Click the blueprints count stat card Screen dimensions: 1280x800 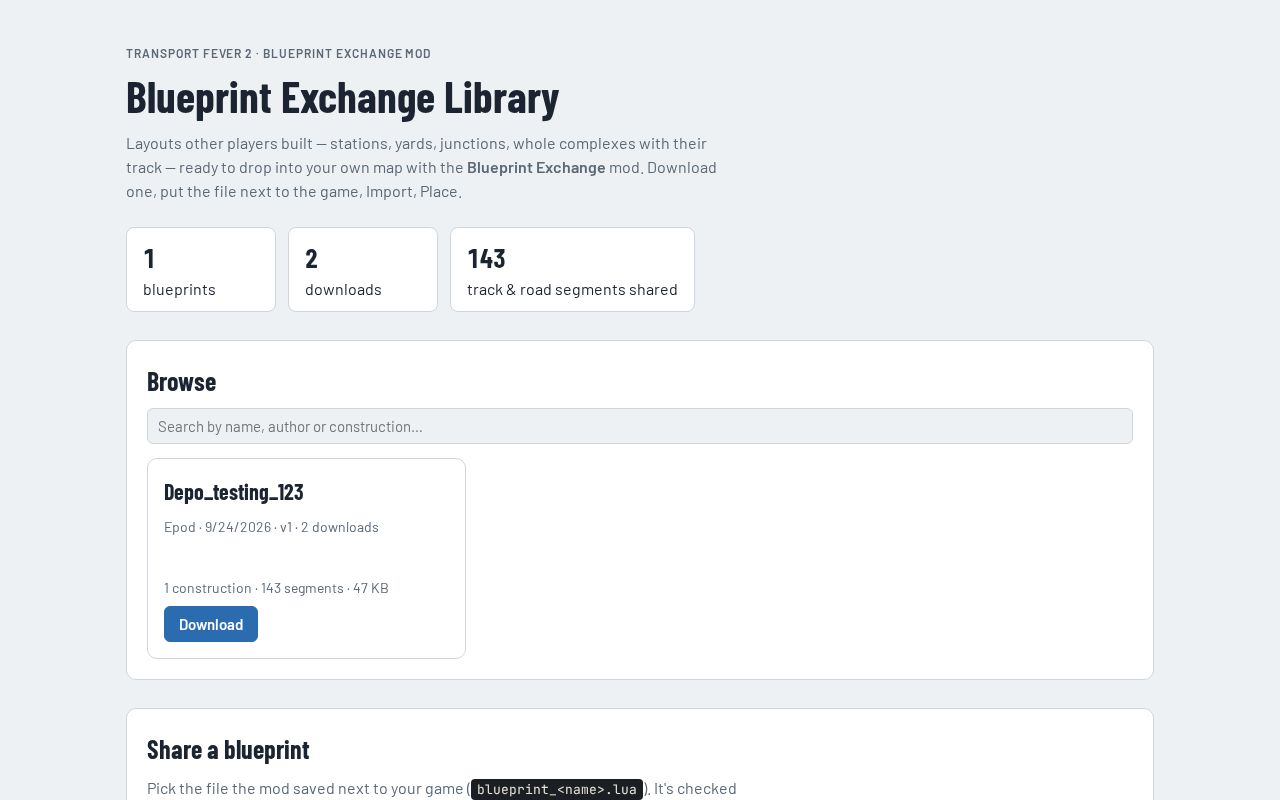click(x=201, y=270)
